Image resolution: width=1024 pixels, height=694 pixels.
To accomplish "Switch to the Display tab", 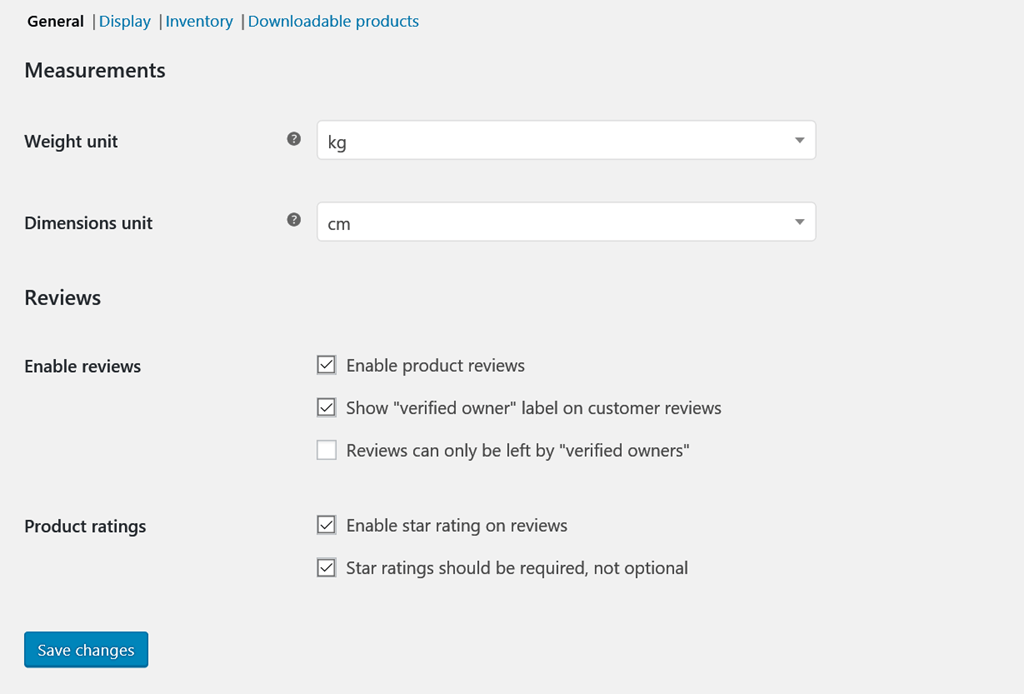I will 125,22.
